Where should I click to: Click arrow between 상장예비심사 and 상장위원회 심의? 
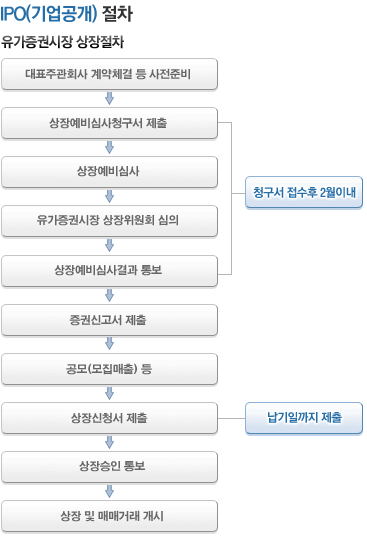click(x=109, y=196)
